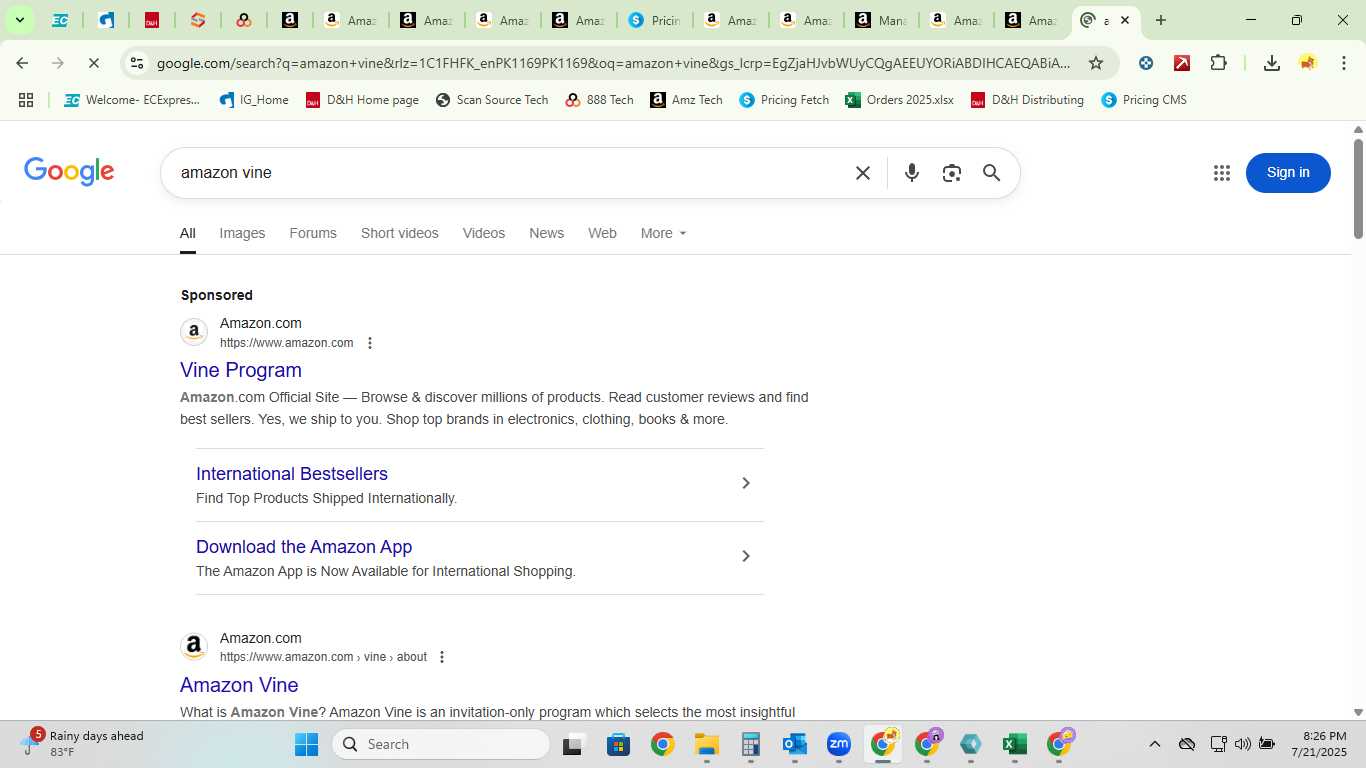Open the D&H Home page bookmark
Screen dimensions: 1366x768
pos(362,100)
